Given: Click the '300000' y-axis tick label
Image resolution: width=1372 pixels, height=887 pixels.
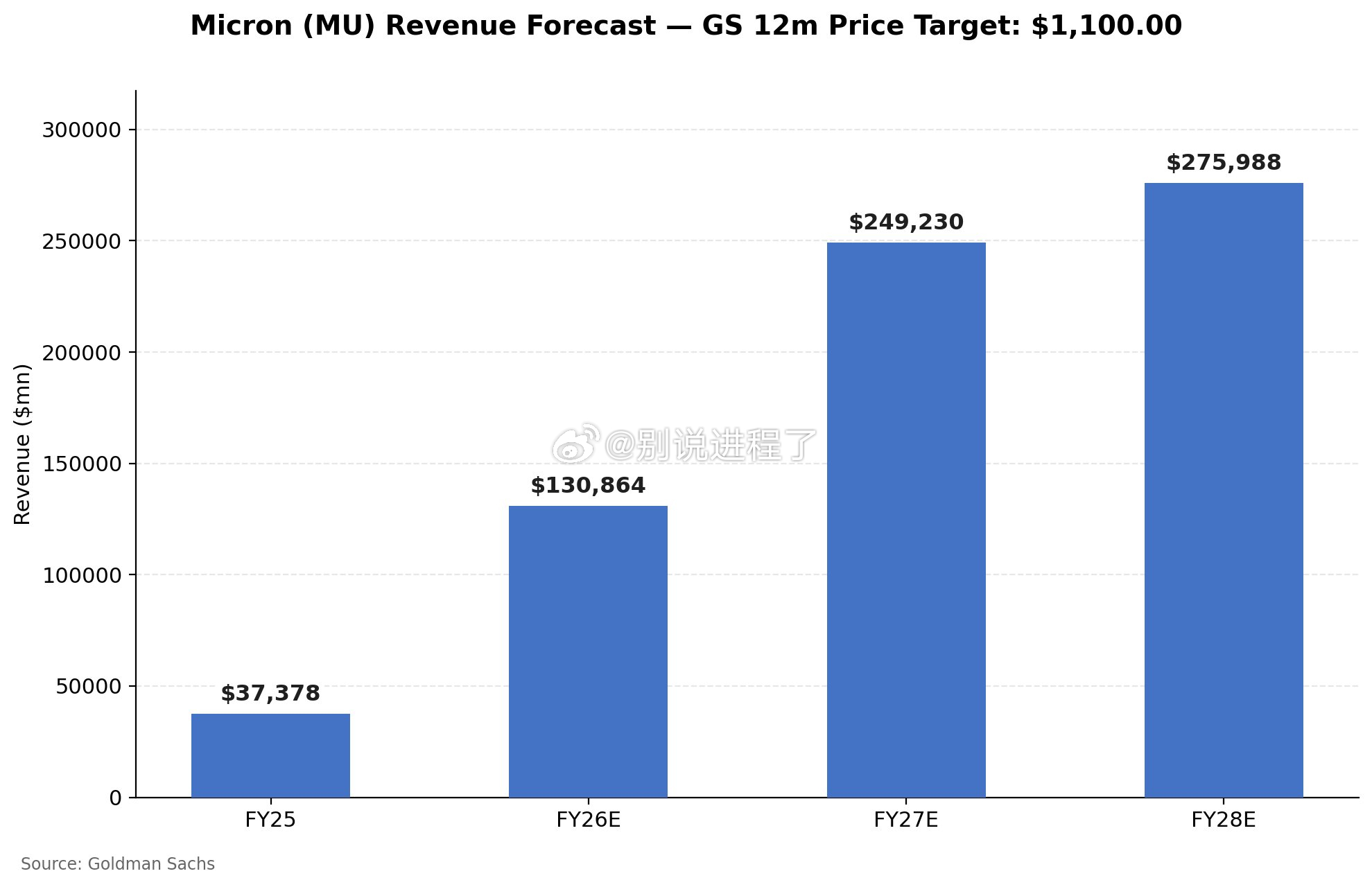Looking at the screenshot, I should 82,130.
